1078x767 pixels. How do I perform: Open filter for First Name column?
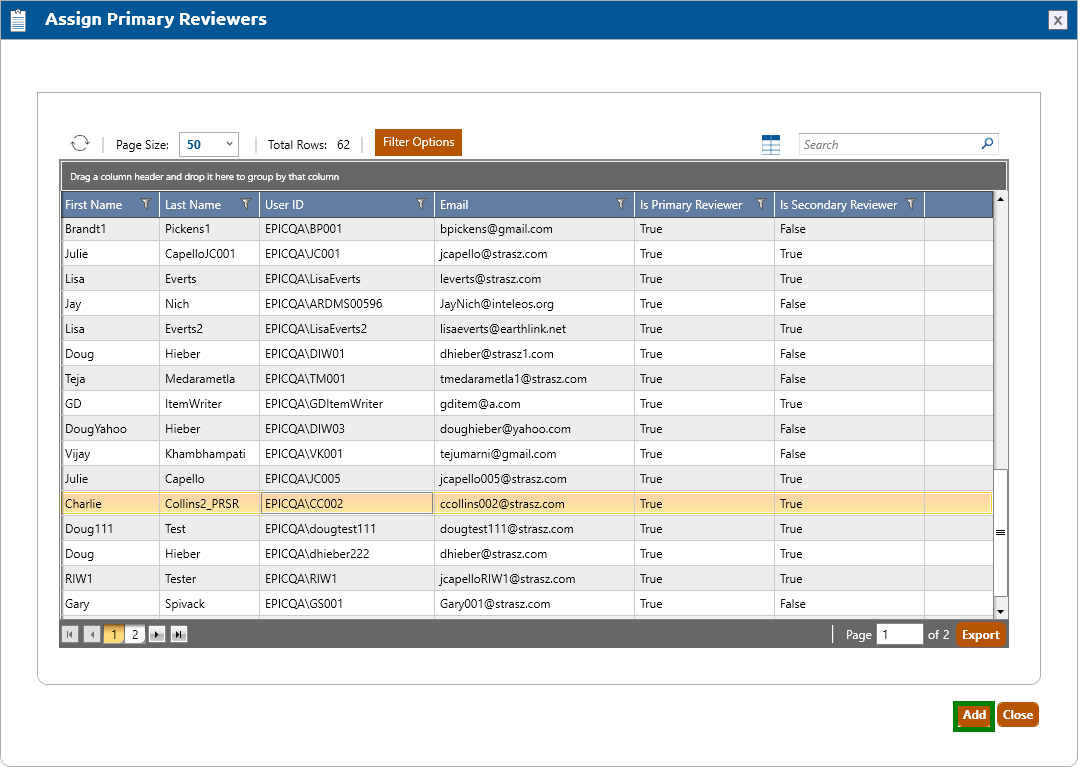[x=146, y=204]
